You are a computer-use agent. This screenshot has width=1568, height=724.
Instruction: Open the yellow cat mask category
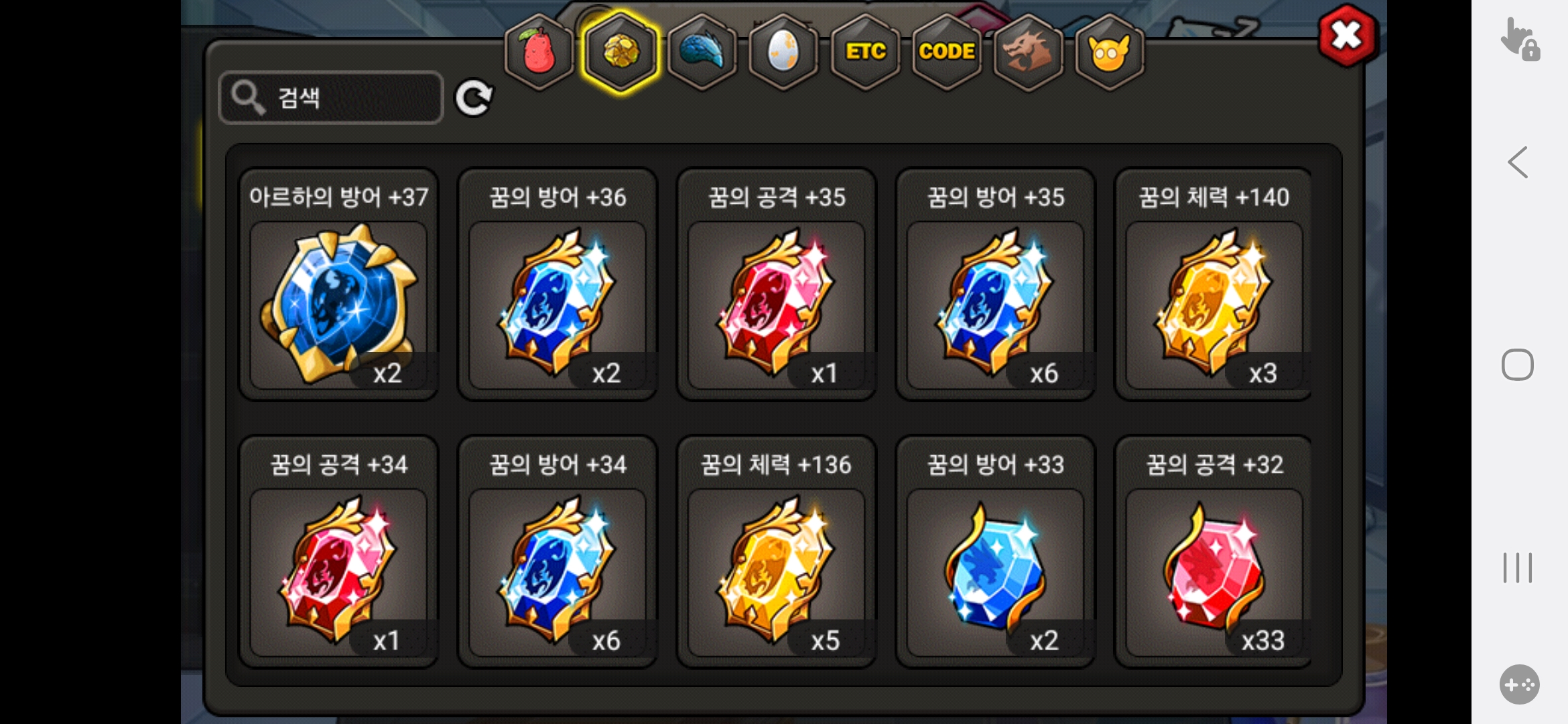point(1110,52)
